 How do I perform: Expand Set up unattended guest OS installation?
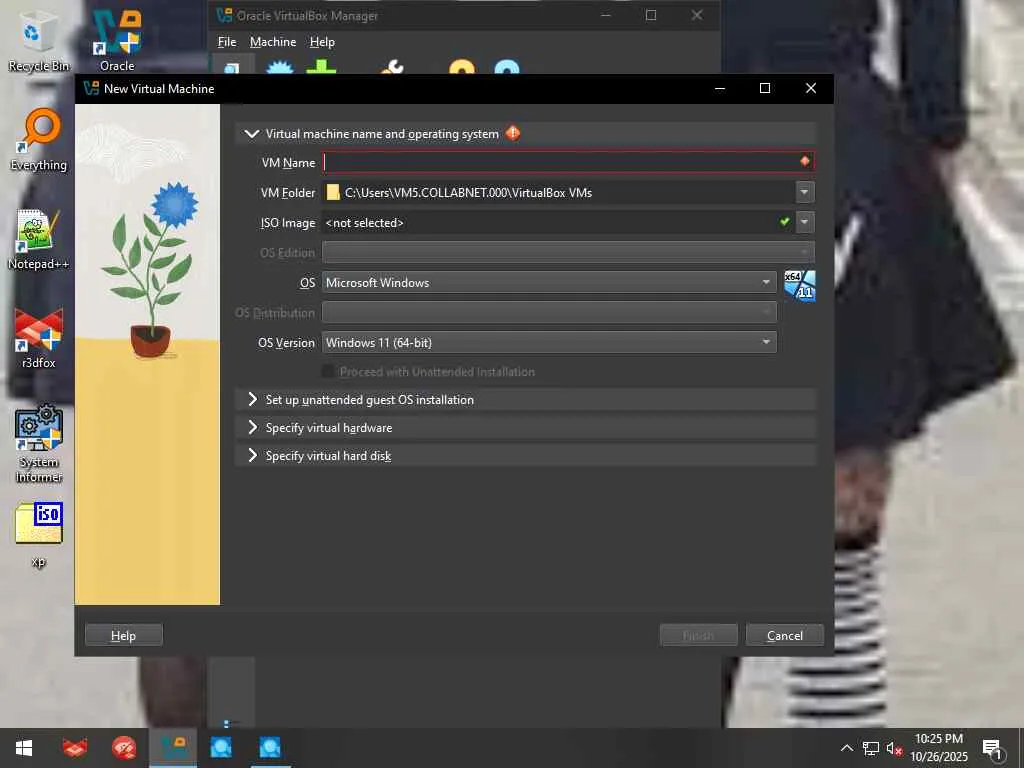(252, 399)
